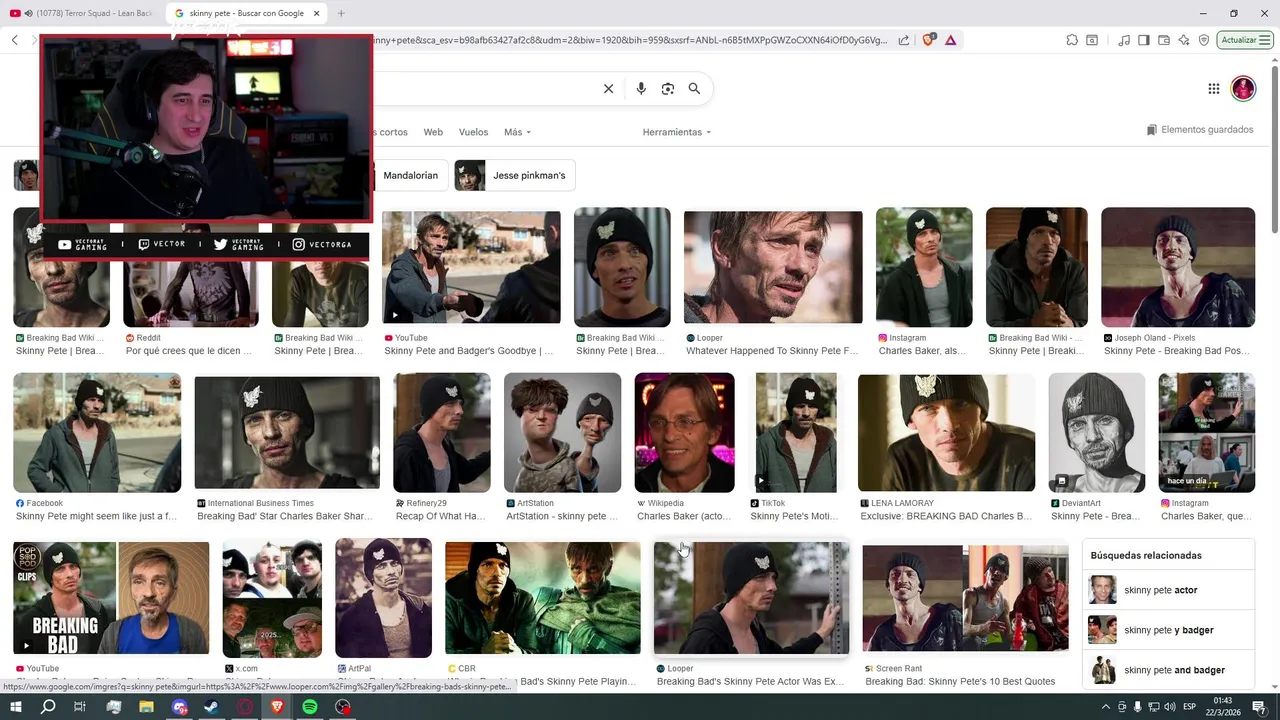This screenshot has height=720, width=1280.
Task: Click the Facebook Skinny Pete might seem caption
Action: coord(96,516)
